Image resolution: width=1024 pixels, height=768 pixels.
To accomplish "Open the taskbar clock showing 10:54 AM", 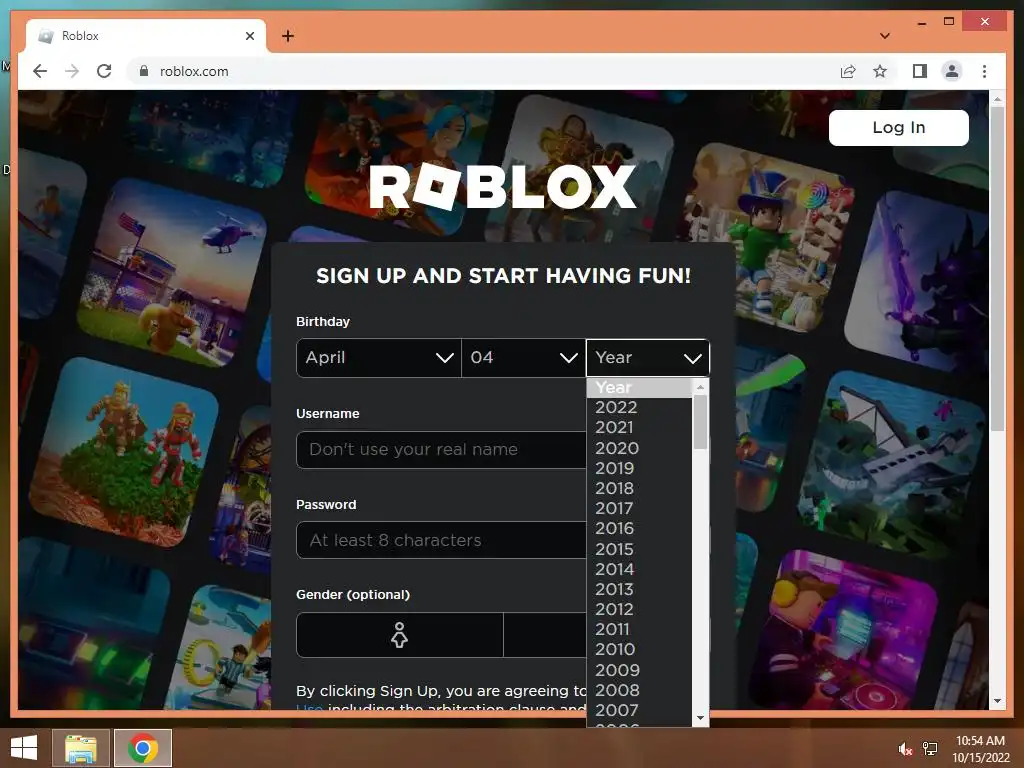I will [x=980, y=749].
